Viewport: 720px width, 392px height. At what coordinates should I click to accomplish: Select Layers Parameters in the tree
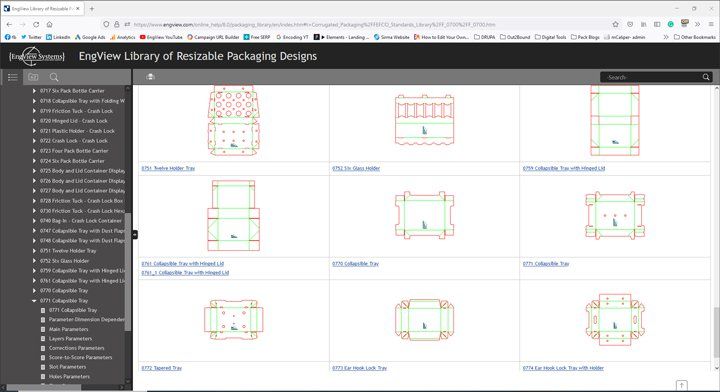click(x=70, y=339)
